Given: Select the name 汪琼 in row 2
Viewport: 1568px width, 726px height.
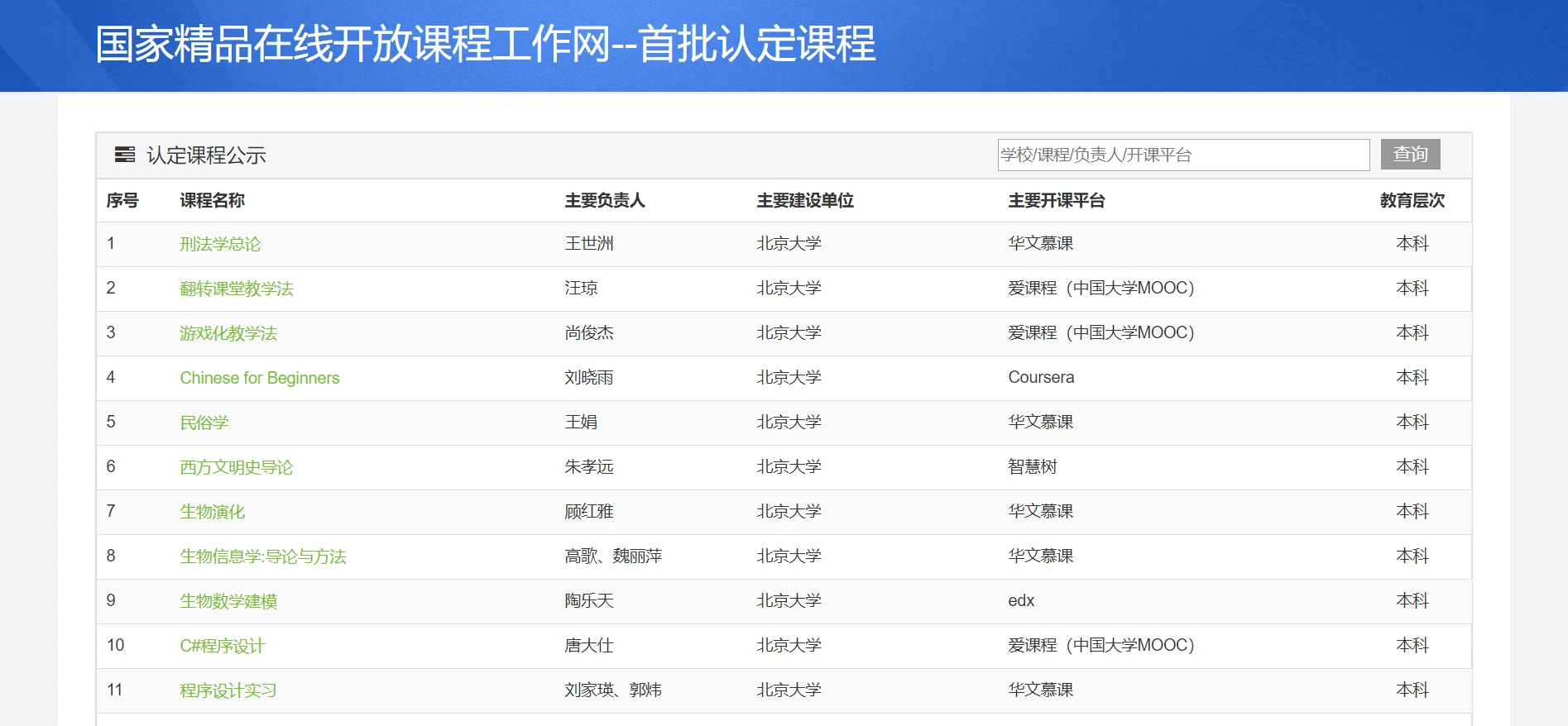Looking at the screenshot, I should pyautogui.click(x=581, y=288).
